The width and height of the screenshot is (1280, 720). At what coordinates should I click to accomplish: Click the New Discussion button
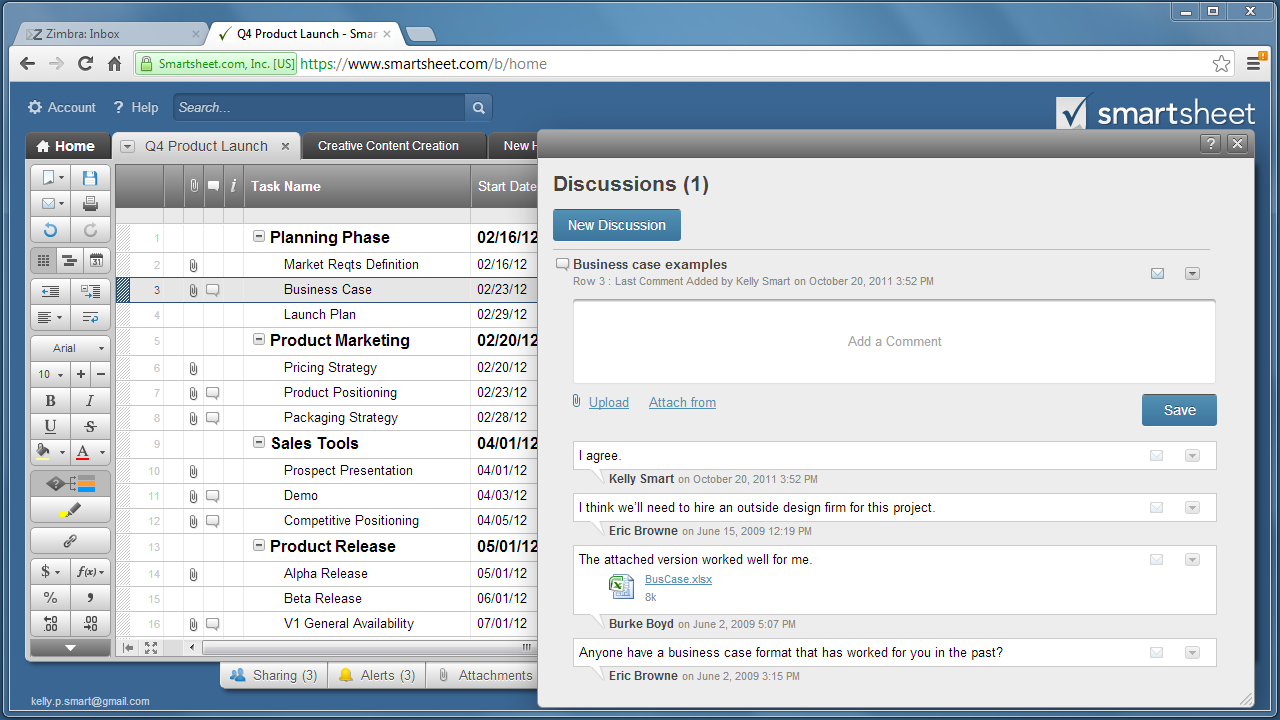[617, 225]
